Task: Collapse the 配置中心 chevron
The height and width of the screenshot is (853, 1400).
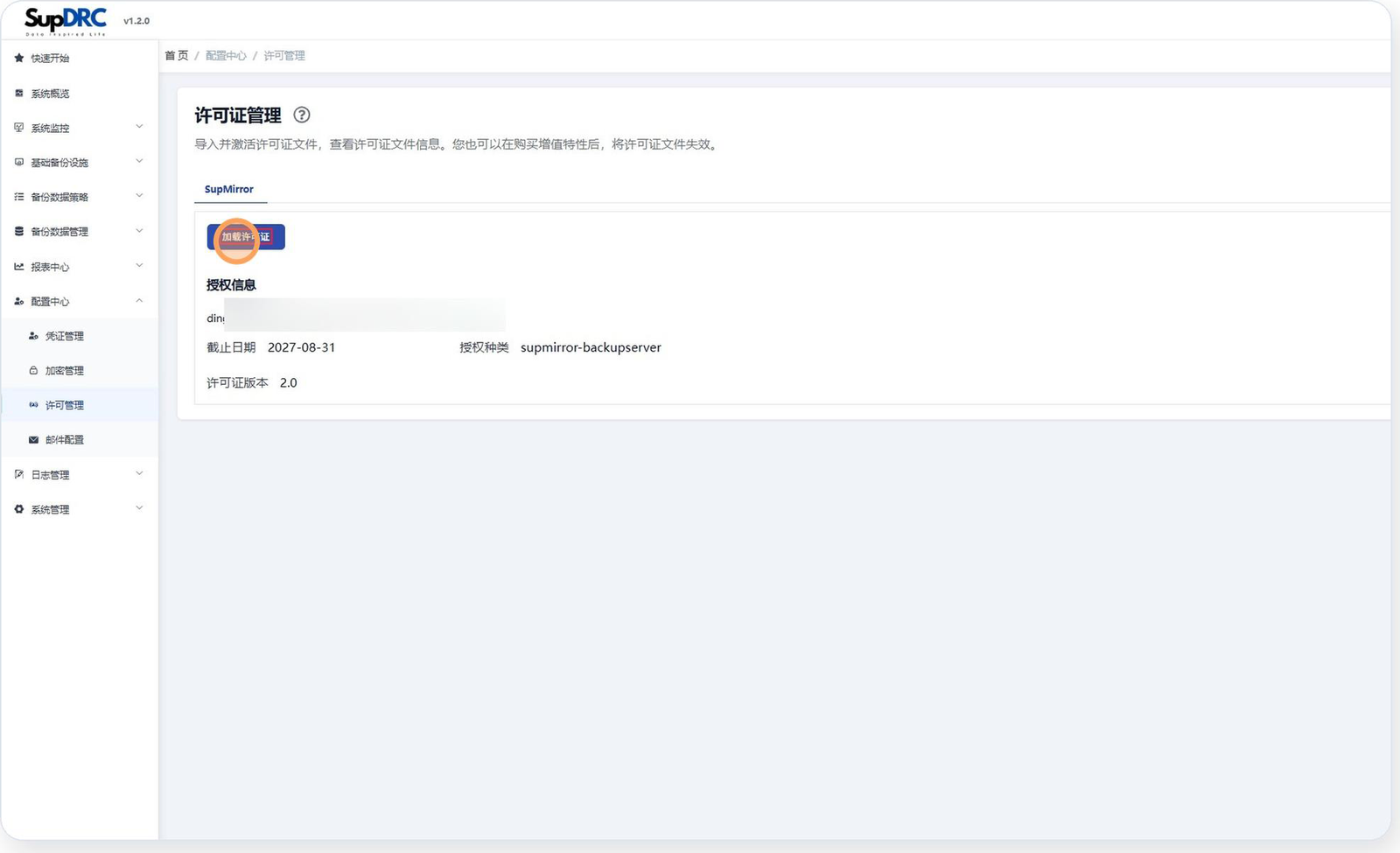Action: click(139, 301)
